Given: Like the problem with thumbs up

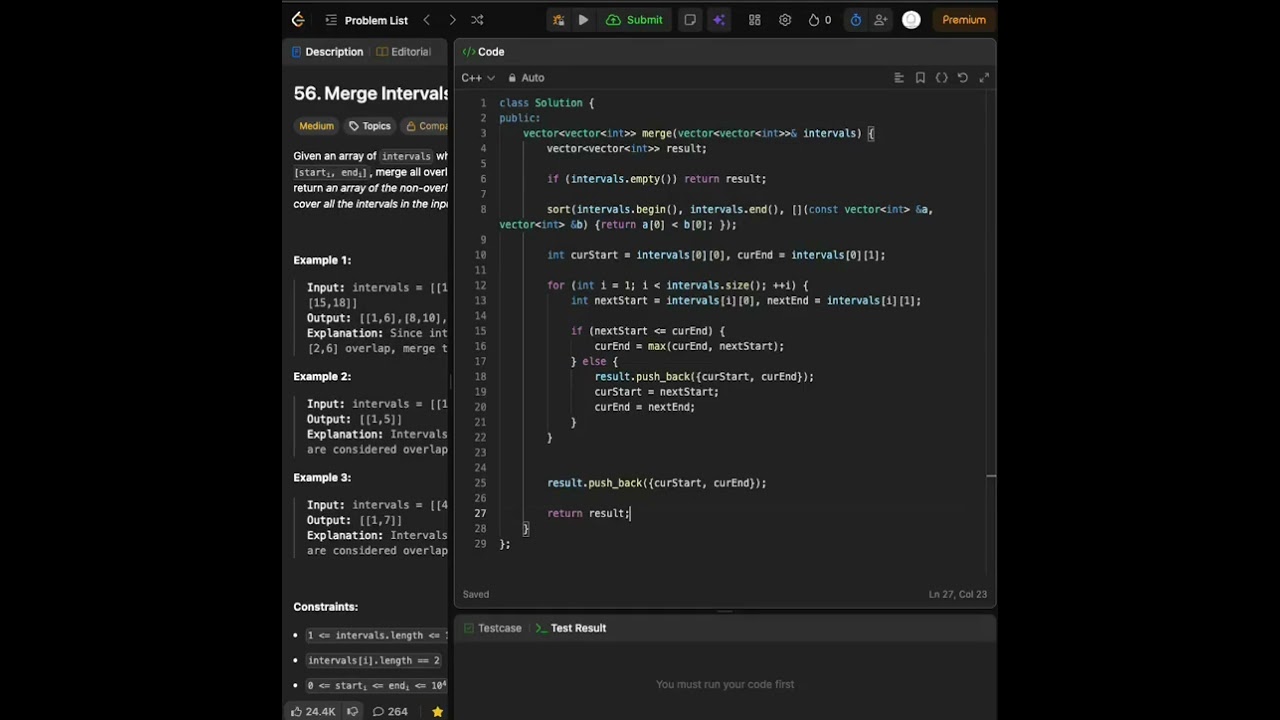Looking at the screenshot, I should (313, 712).
